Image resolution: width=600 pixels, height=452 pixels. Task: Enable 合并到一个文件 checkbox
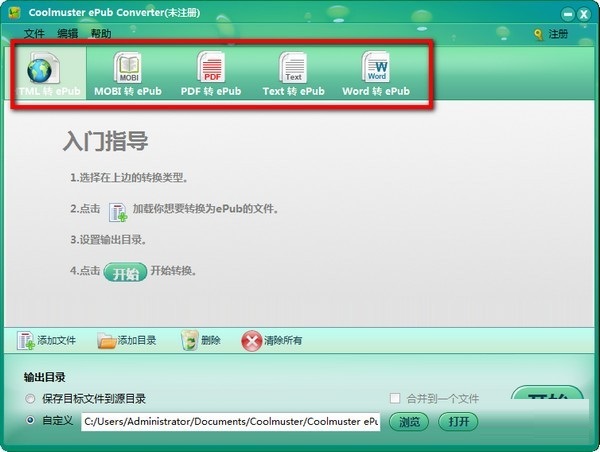395,398
